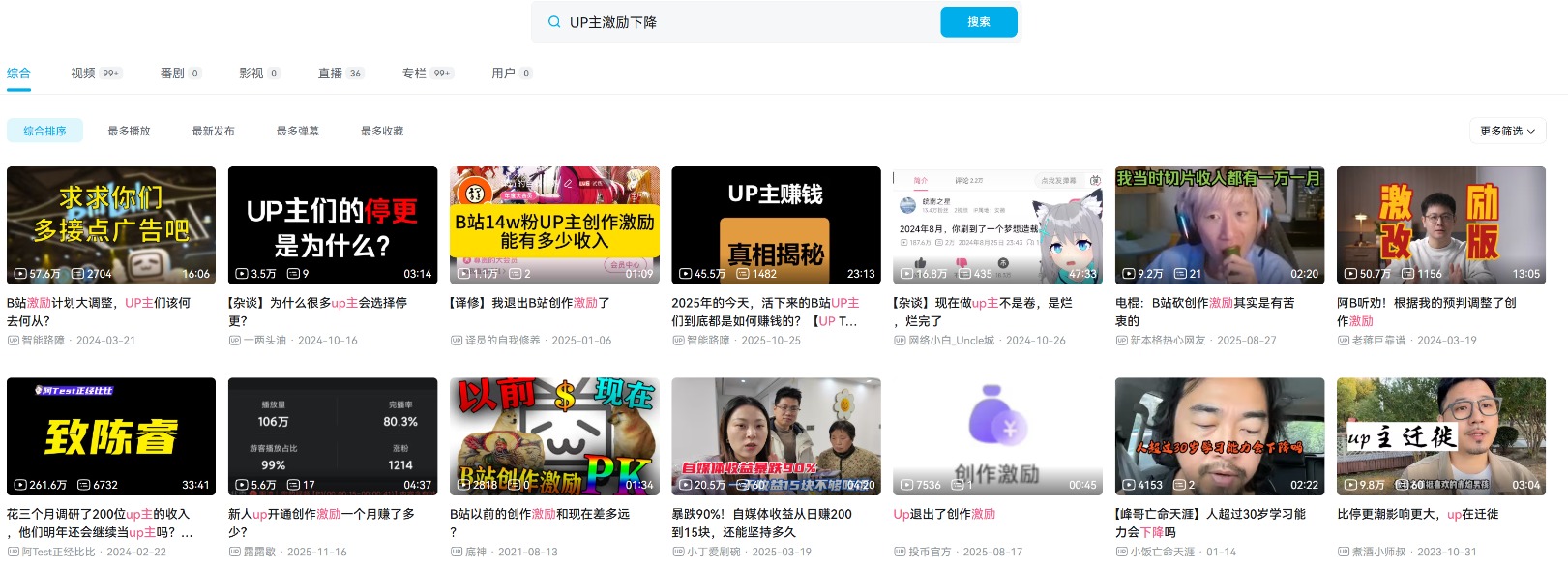1568x568 pixels.
Task: Open the 致陈睿 video thumbnail
Action: coord(111,436)
